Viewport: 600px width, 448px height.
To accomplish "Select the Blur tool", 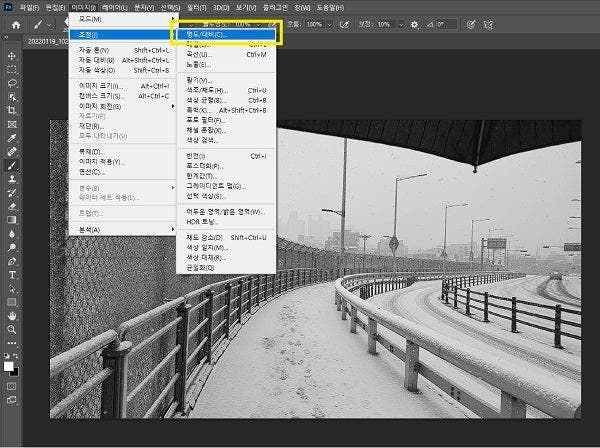I will pos(12,234).
